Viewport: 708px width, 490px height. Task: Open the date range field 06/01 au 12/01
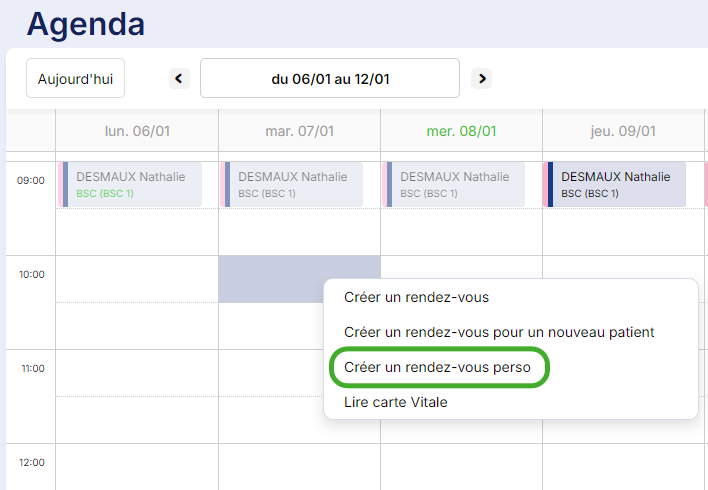tap(329, 78)
